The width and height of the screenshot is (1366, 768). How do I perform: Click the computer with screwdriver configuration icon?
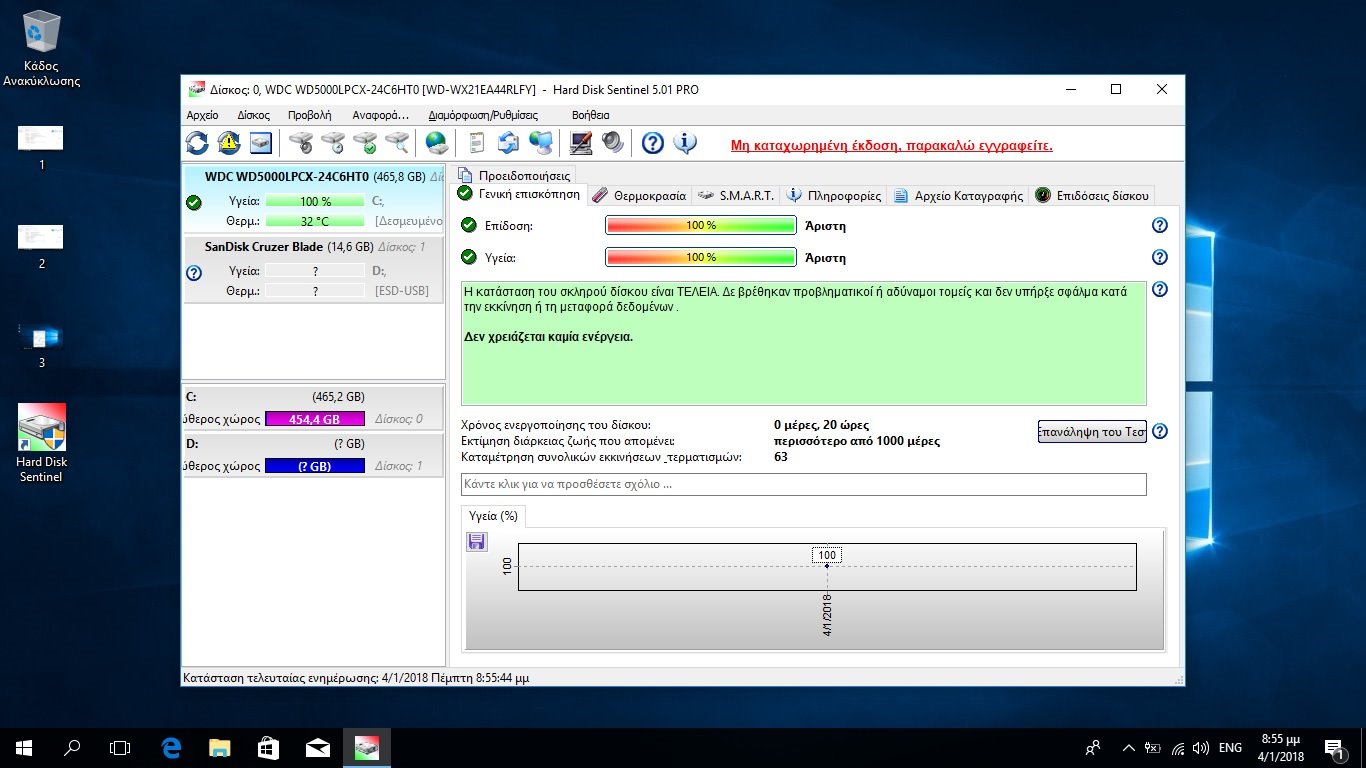(x=581, y=143)
